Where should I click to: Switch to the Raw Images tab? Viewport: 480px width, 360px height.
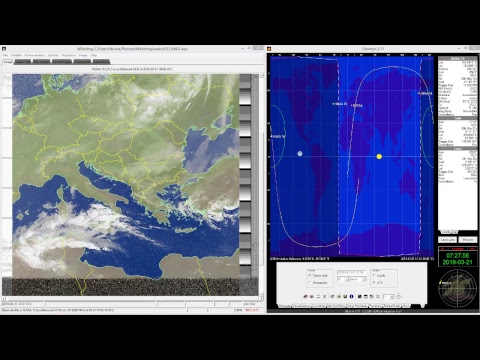[x=41, y=62]
